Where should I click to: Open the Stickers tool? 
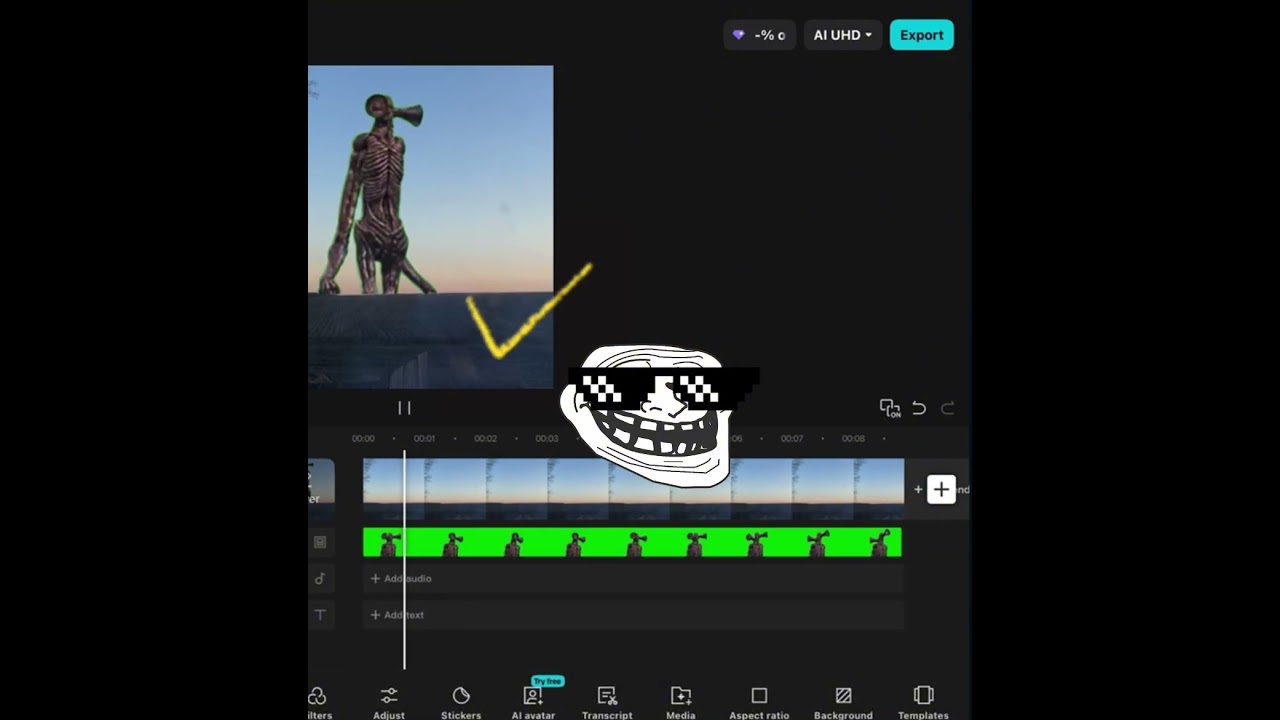[x=461, y=703]
